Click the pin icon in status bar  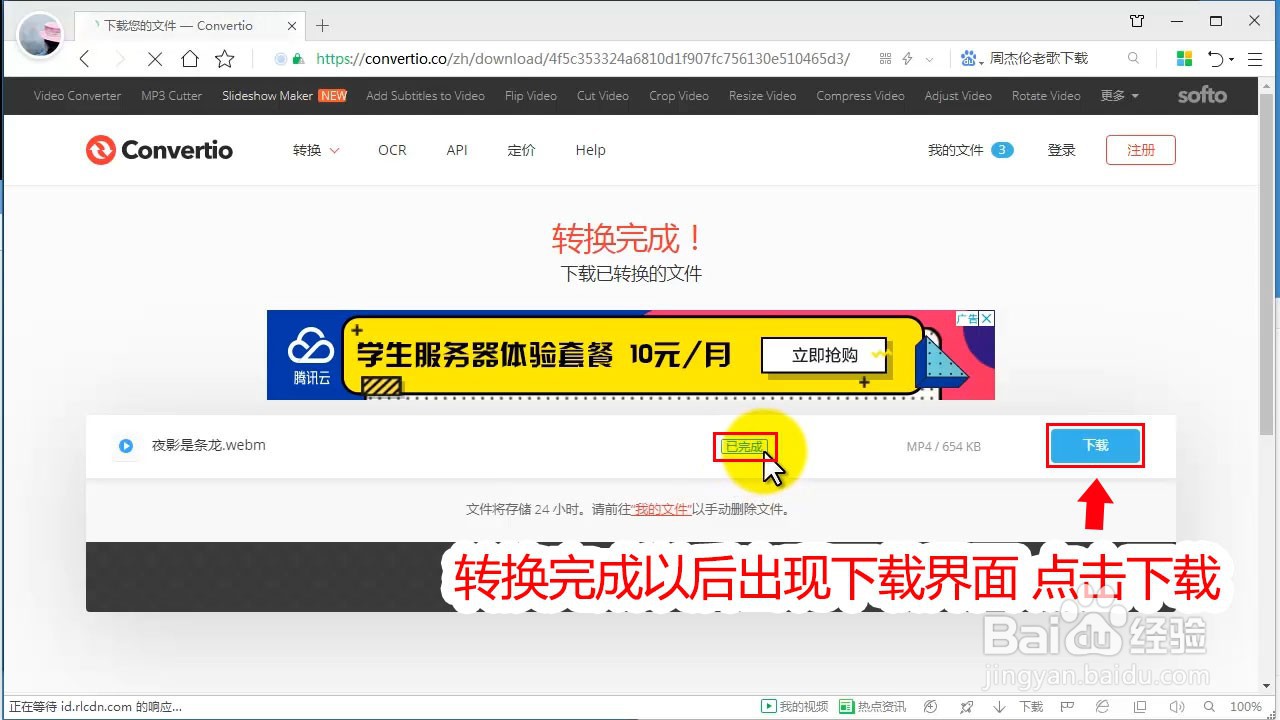966,706
